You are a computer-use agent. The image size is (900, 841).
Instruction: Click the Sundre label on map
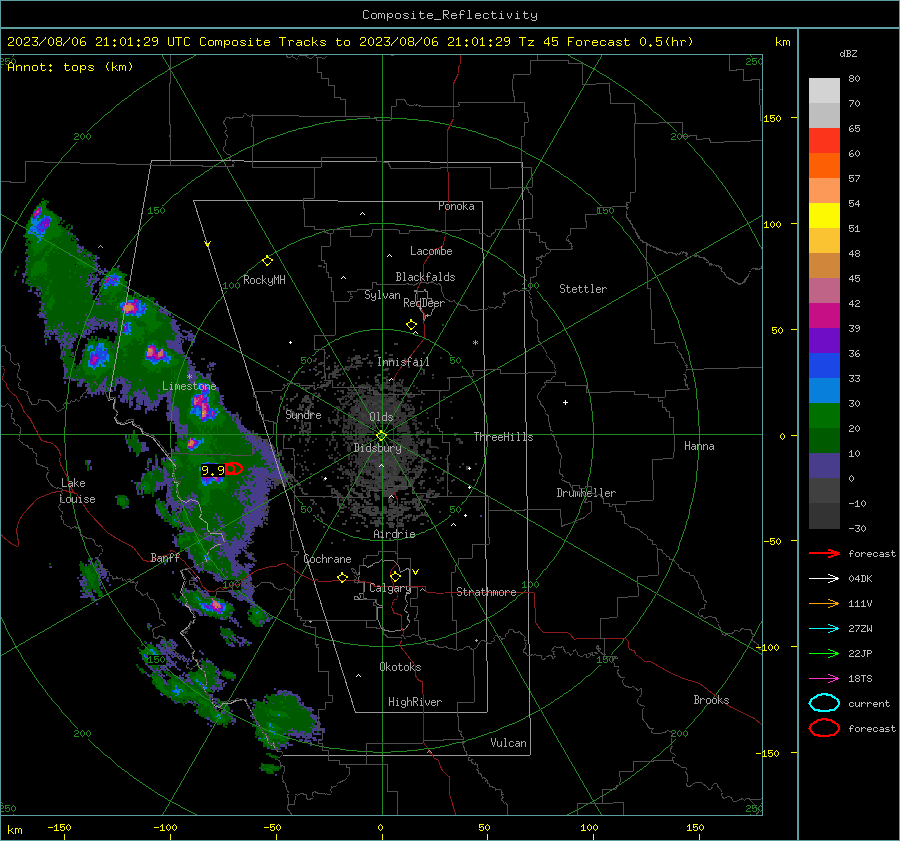pos(303,414)
